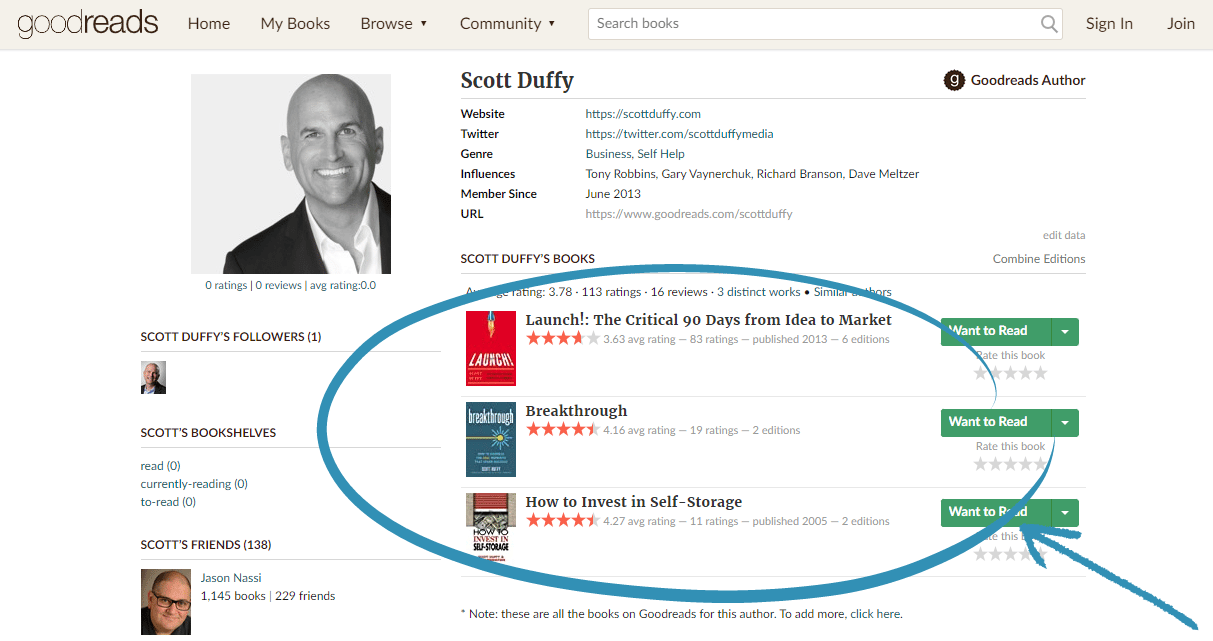Viewport: 1213px width, 641px height.
Task: Open Jason Nassi's profile photo
Action: pyautogui.click(x=166, y=602)
